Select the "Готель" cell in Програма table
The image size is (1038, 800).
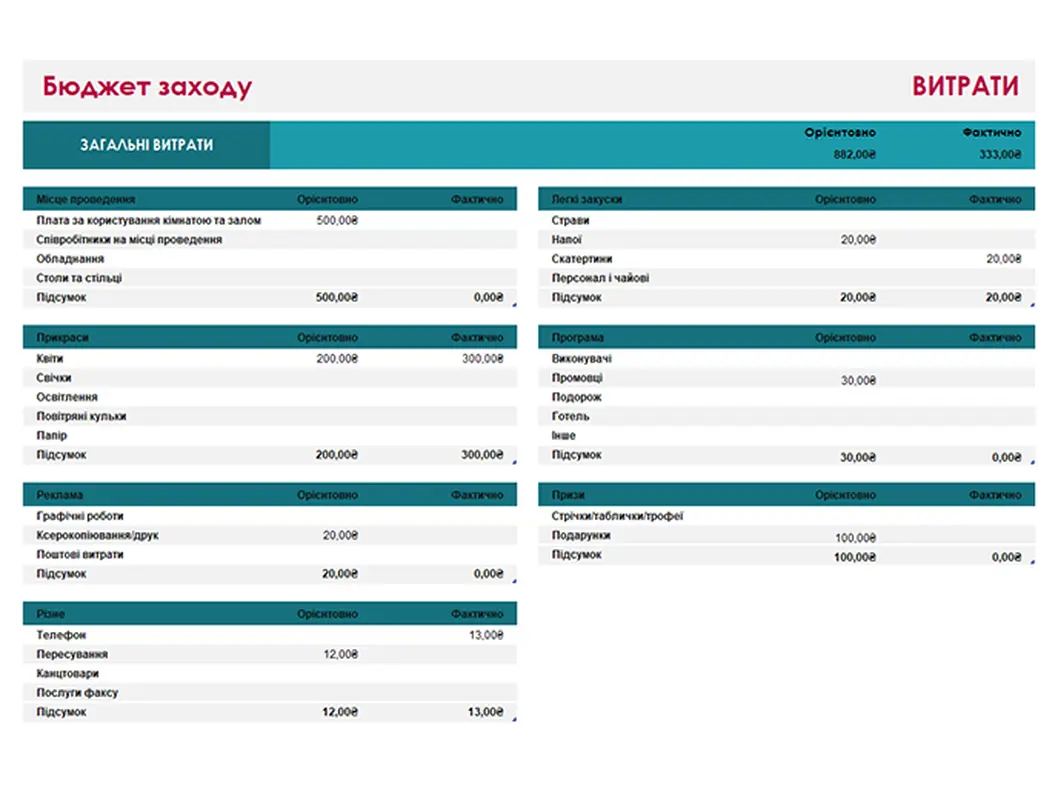[x=570, y=417]
